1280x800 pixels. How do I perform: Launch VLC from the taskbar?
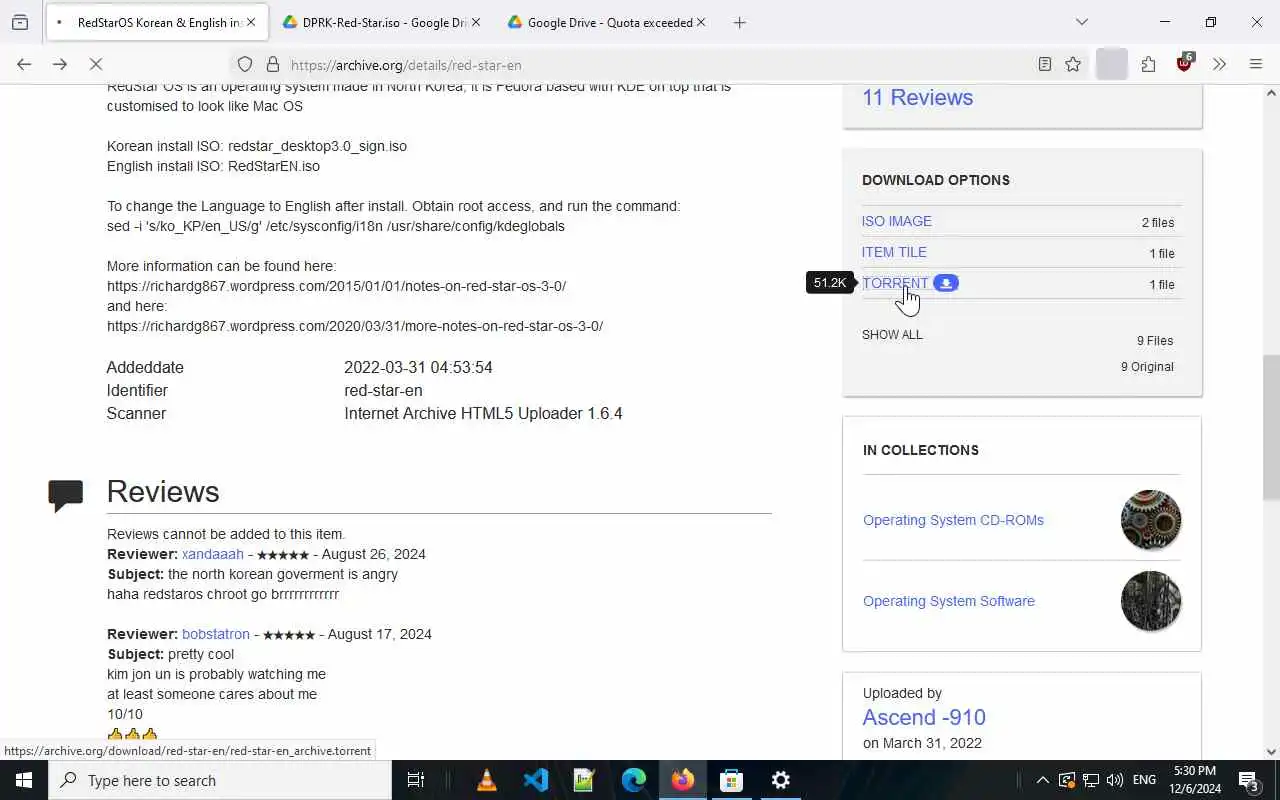click(487, 780)
